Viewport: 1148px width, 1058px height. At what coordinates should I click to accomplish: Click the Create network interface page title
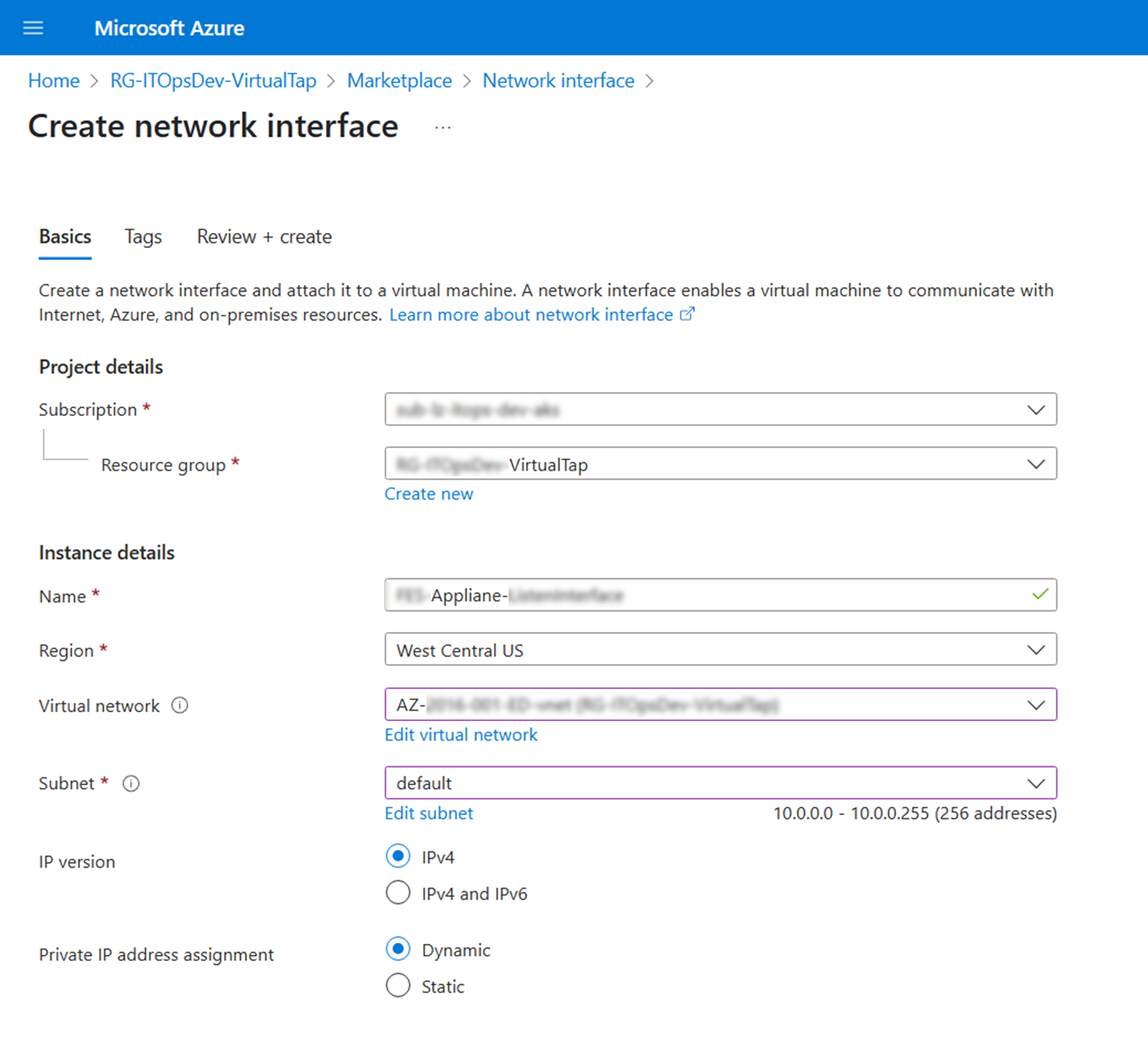point(213,126)
